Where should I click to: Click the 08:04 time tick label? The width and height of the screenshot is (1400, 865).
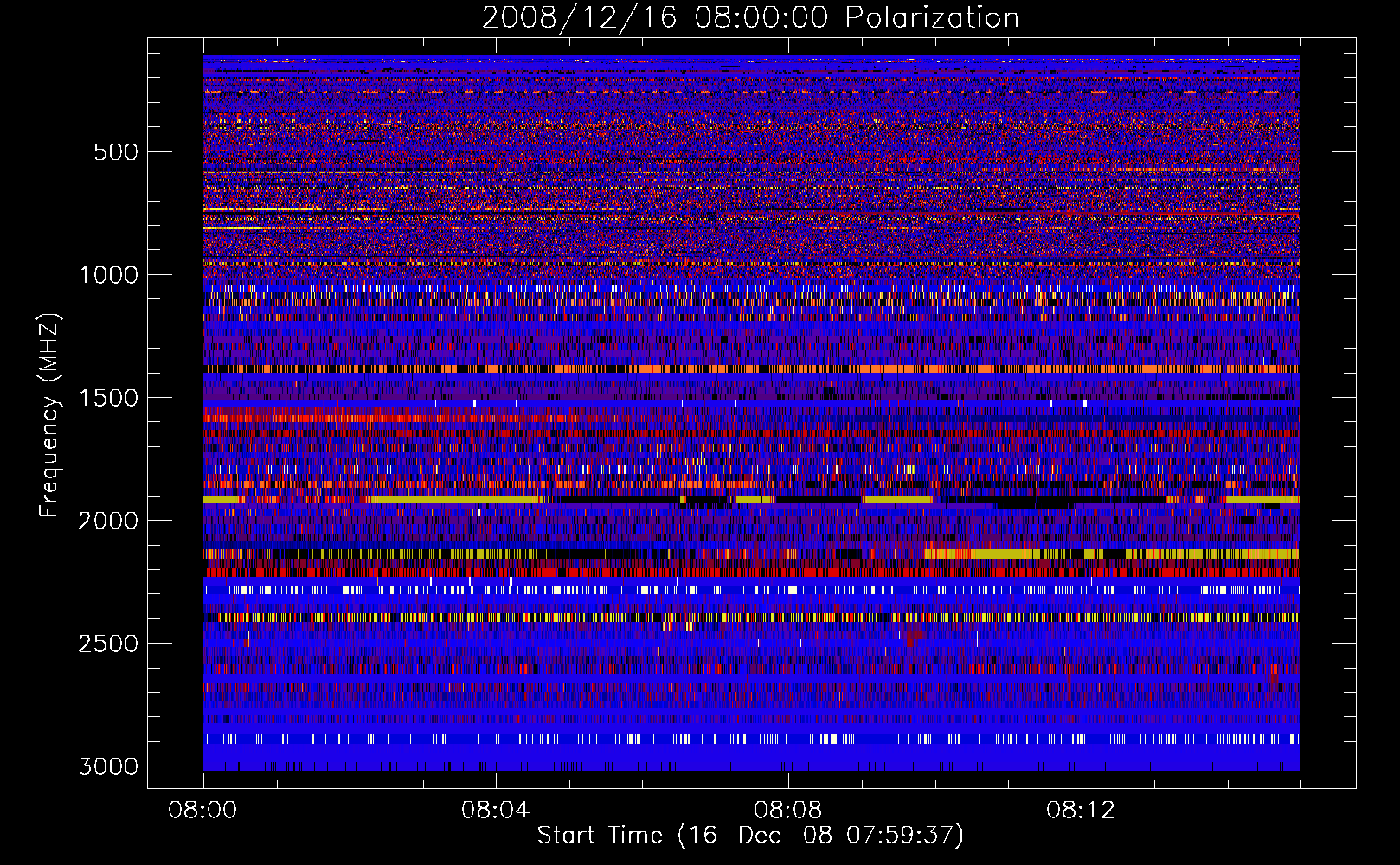[x=495, y=811]
